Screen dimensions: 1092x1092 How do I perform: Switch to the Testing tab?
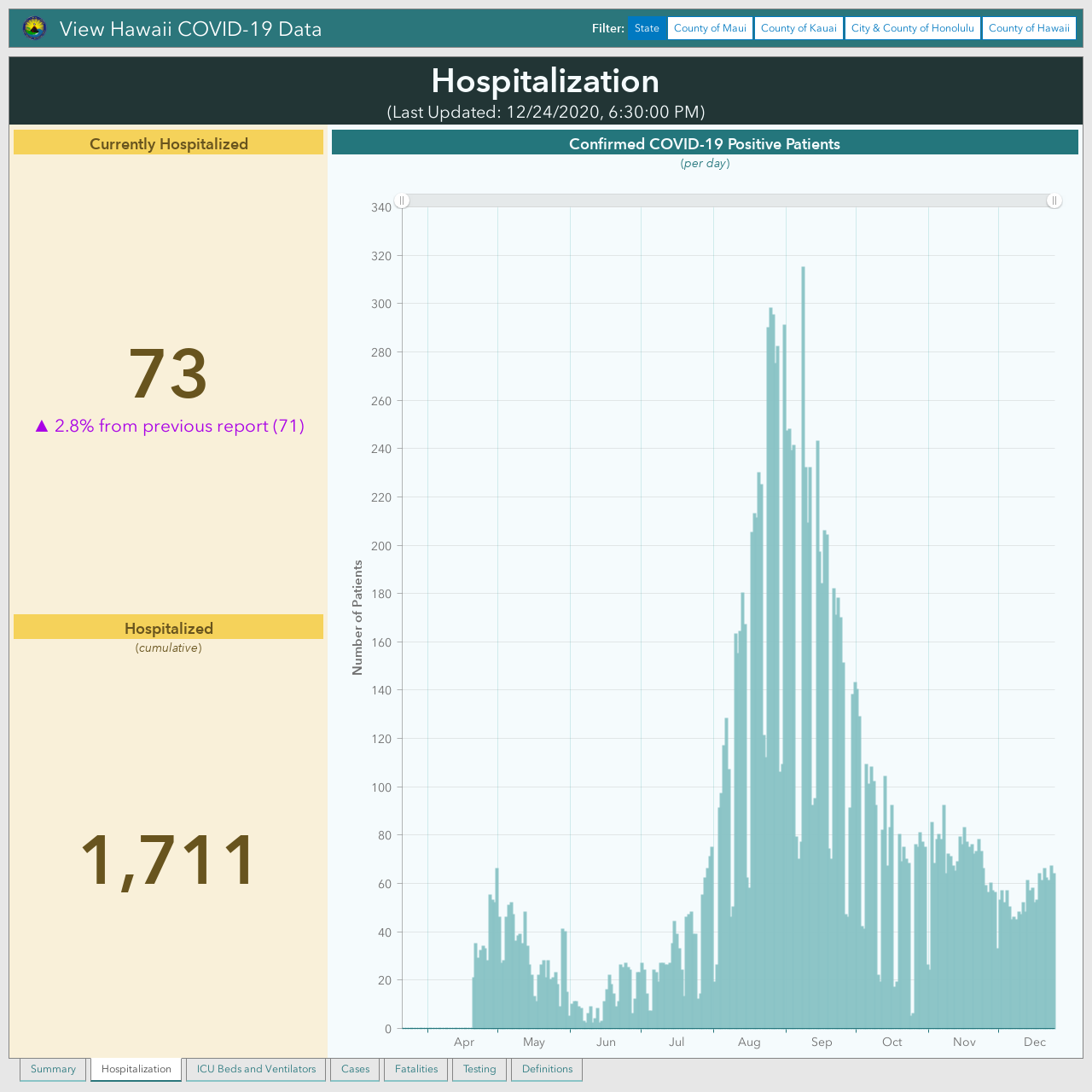(479, 1069)
